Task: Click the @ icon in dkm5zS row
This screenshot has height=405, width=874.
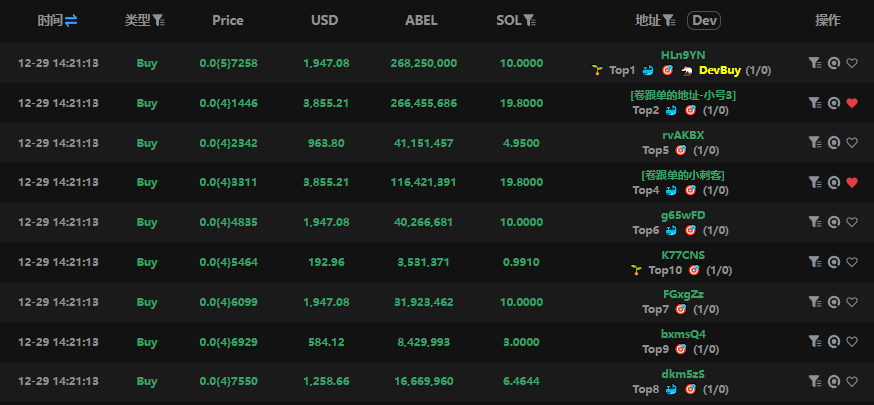Action: coord(833,381)
